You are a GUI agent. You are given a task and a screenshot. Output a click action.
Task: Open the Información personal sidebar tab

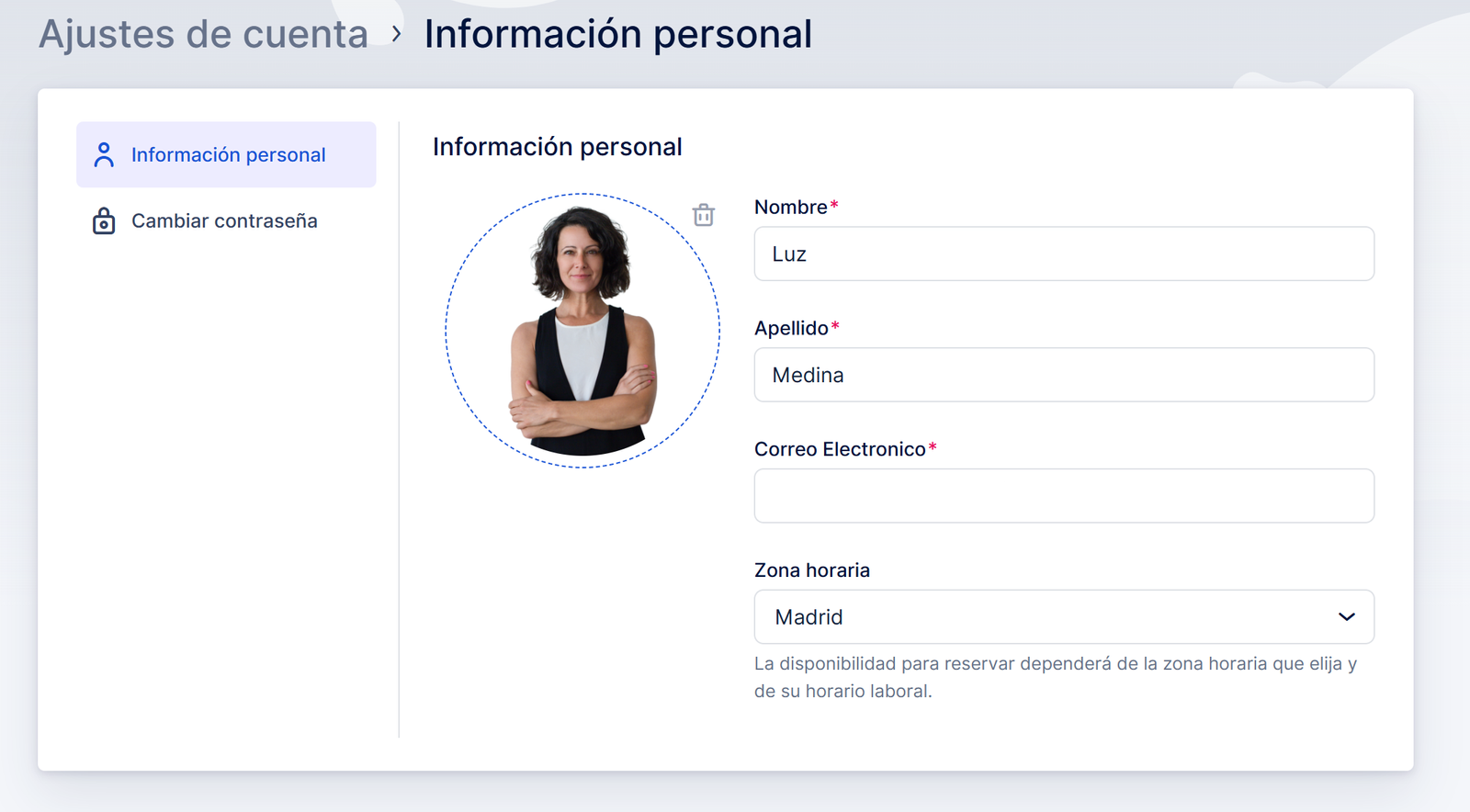click(x=227, y=155)
